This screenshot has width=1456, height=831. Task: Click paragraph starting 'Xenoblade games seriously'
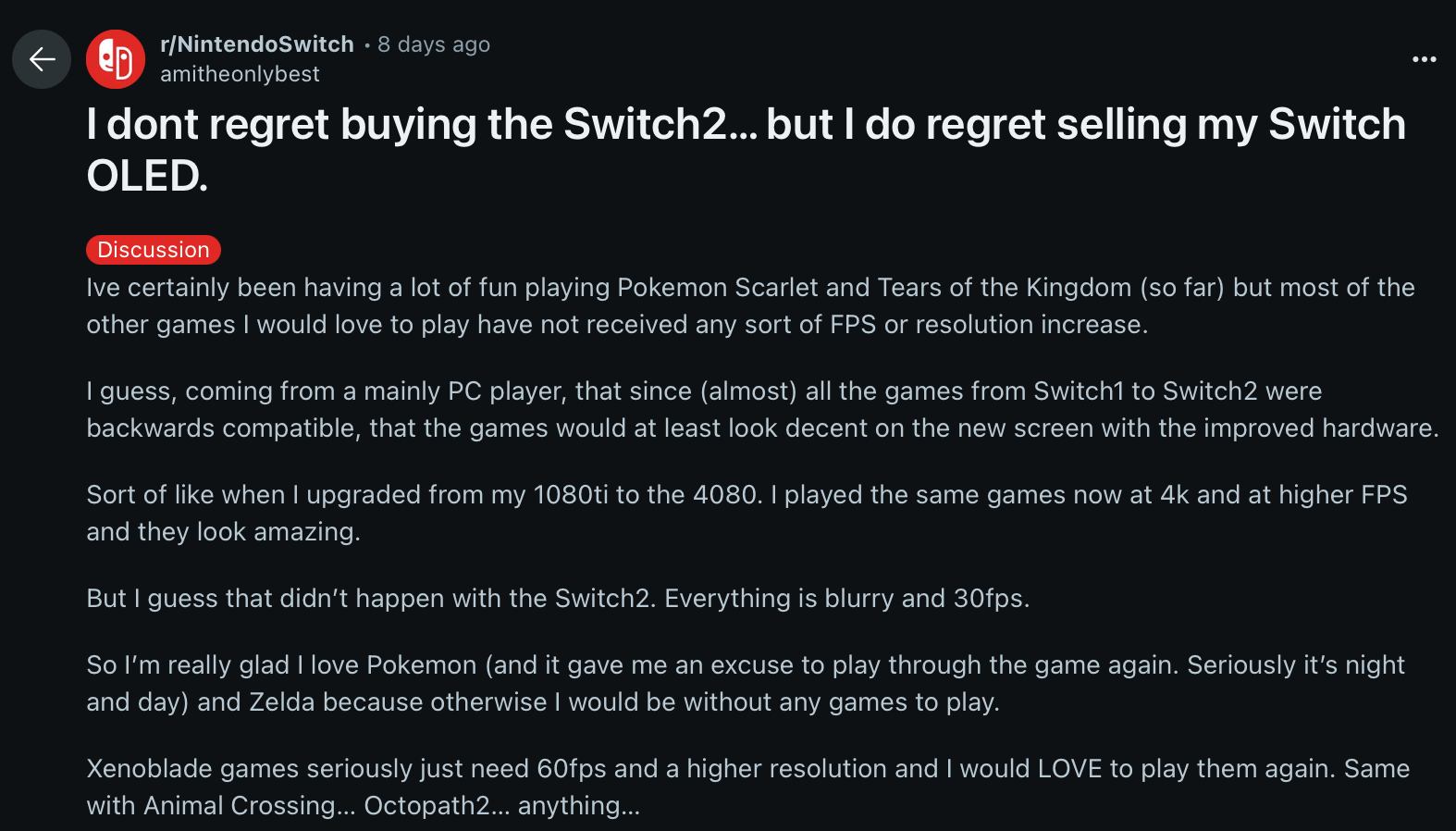tap(748, 788)
